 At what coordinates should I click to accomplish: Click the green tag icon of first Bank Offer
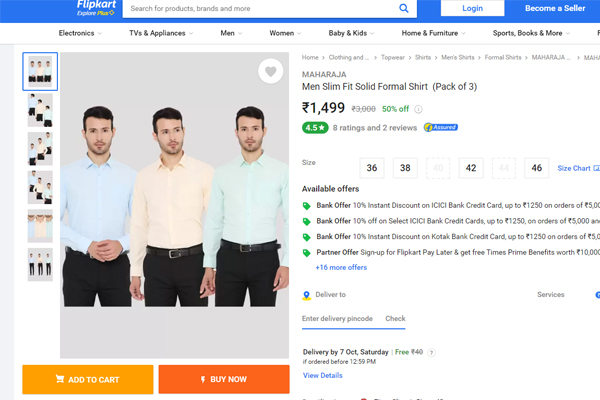pos(307,206)
